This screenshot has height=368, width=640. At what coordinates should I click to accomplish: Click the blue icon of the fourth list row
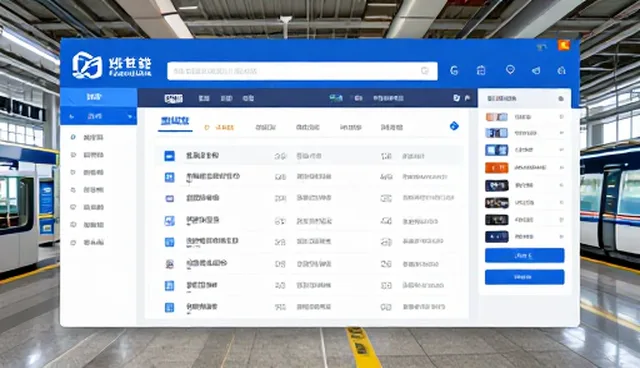pyautogui.click(x=169, y=221)
